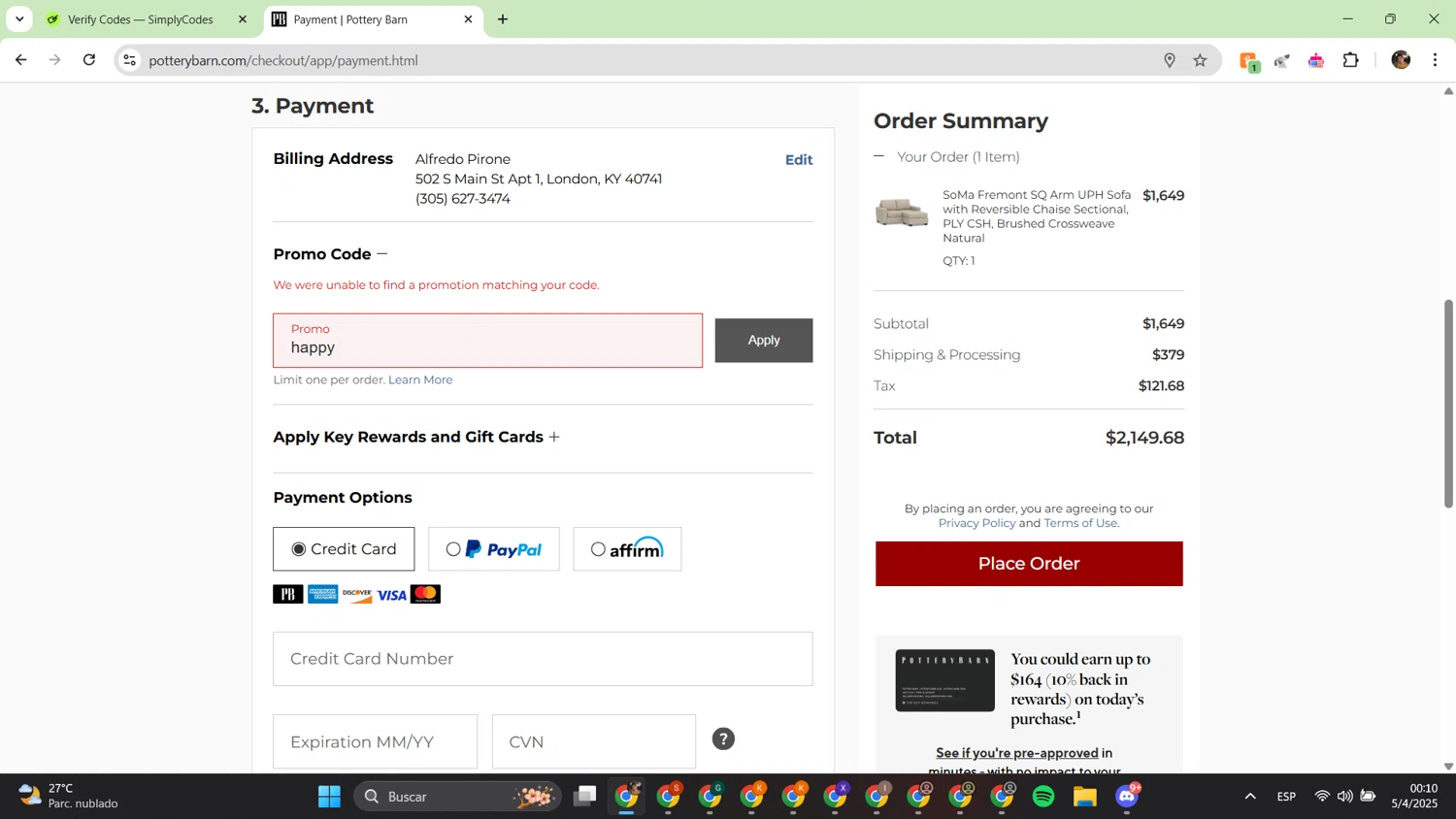
Task: Open Chrome extensions puzzle menu
Action: (x=1351, y=60)
